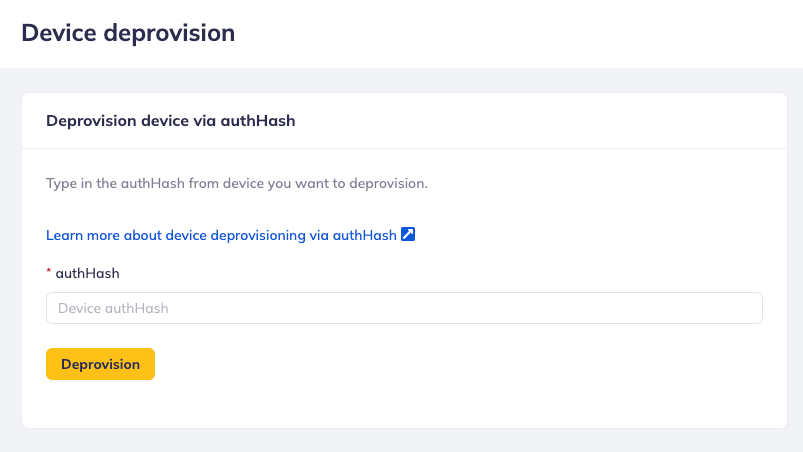Click the word 'deprovision' ending the description sentence

[388, 184]
